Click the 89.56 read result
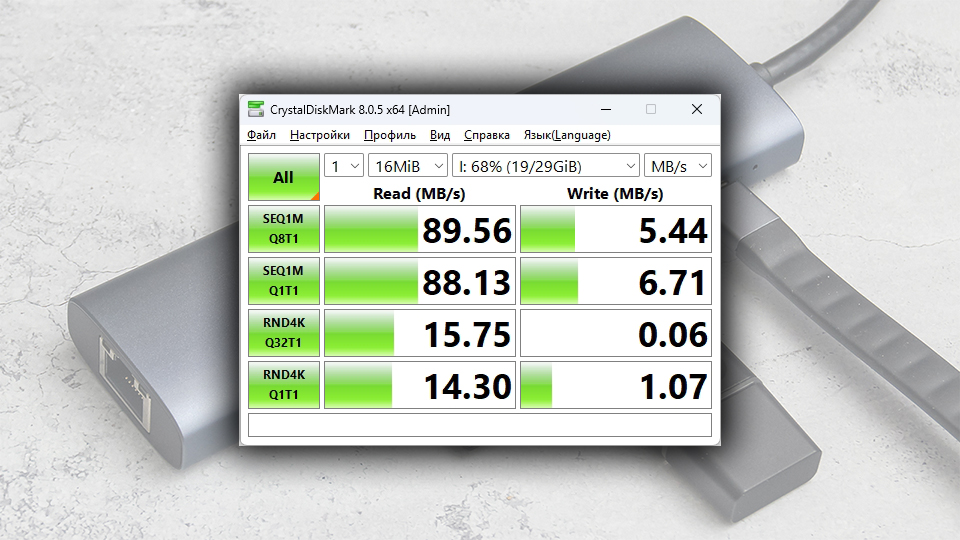This screenshot has width=960, height=540. pyautogui.click(x=420, y=229)
